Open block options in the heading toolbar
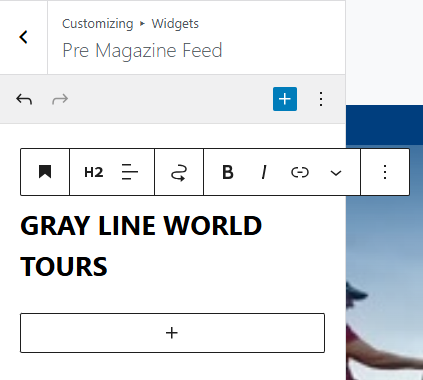The width and height of the screenshot is (423, 380). coord(385,172)
